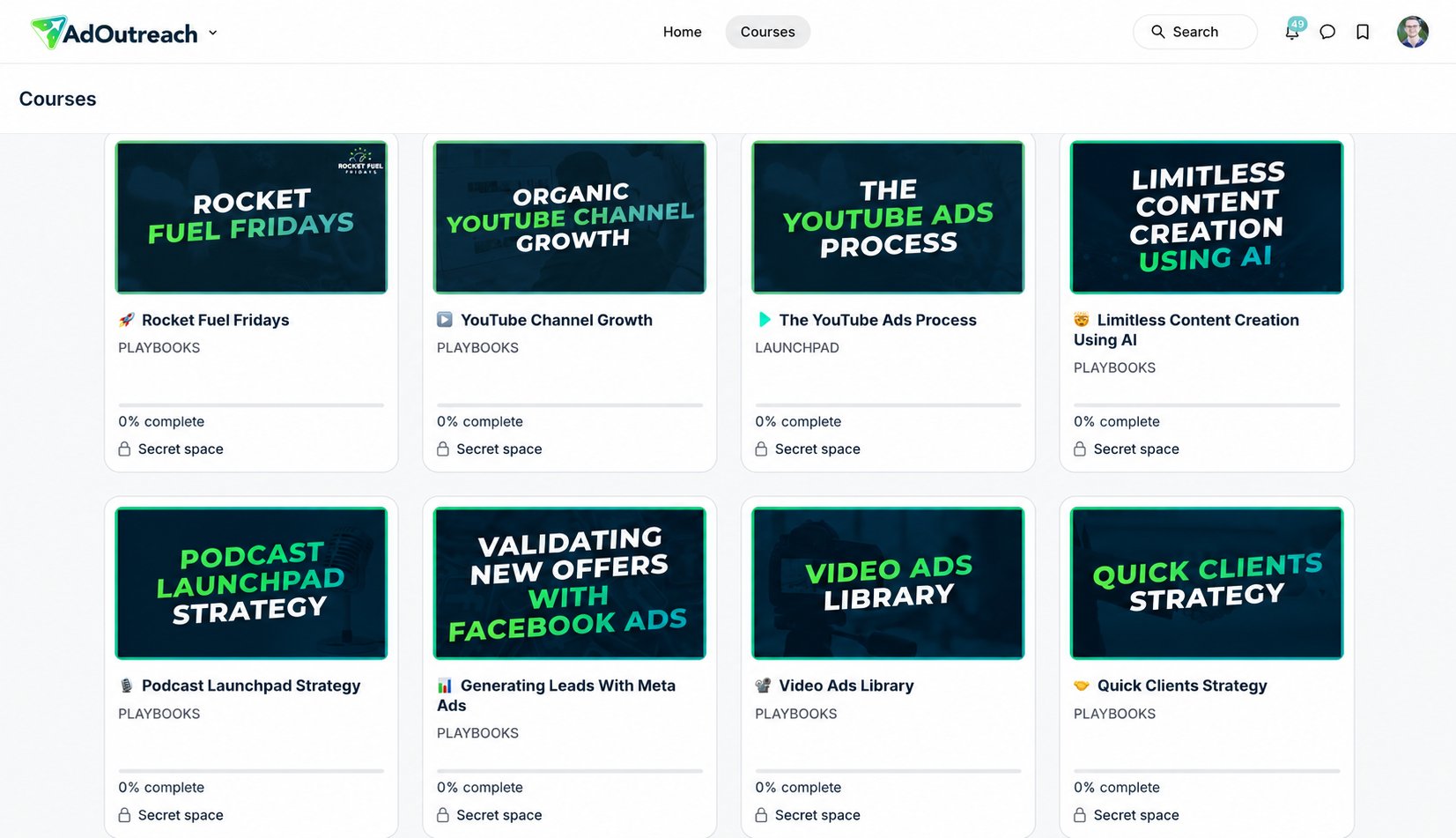This screenshot has width=1456, height=838.
Task: Click the lock icon under Quick Clients Strategy
Action: pos(1080,815)
